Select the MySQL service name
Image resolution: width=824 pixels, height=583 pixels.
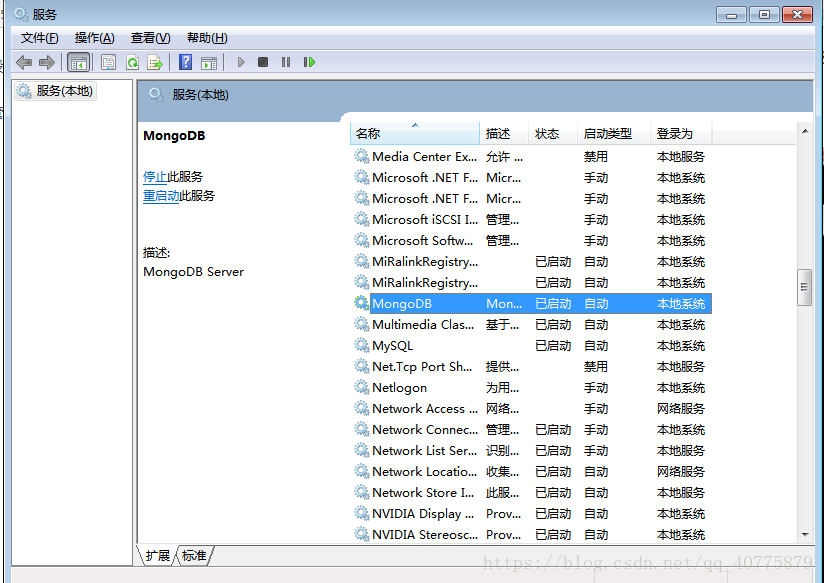pyautogui.click(x=393, y=346)
